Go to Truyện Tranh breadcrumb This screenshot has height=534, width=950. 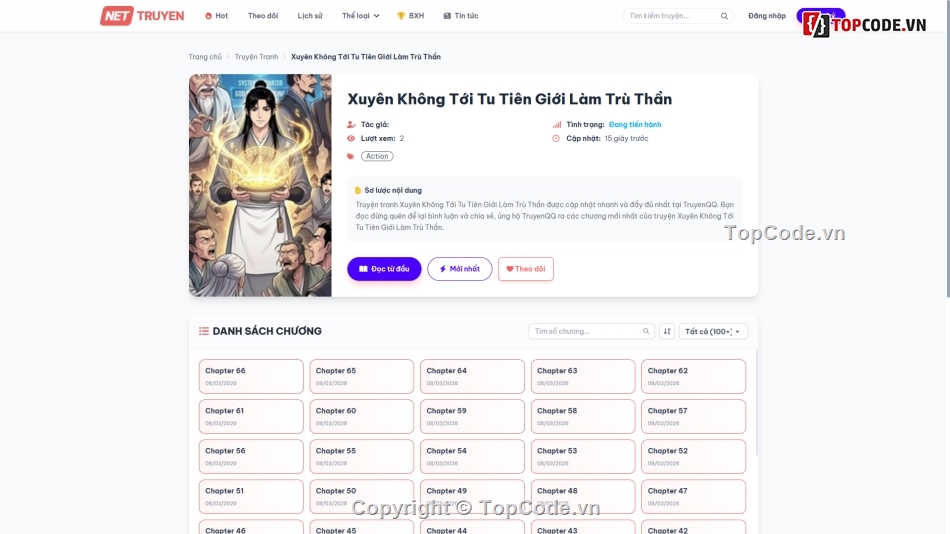[256, 56]
